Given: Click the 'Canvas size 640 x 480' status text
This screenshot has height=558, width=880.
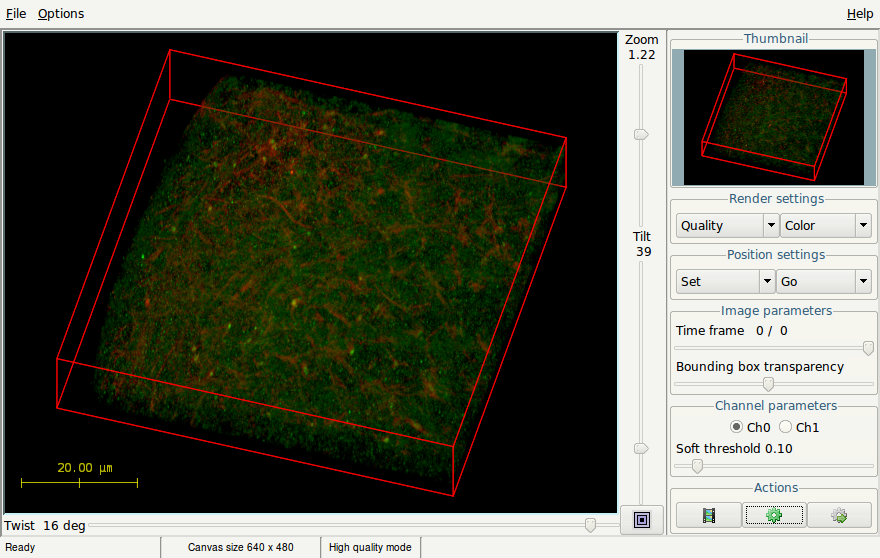Looking at the screenshot, I should point(240,547).
